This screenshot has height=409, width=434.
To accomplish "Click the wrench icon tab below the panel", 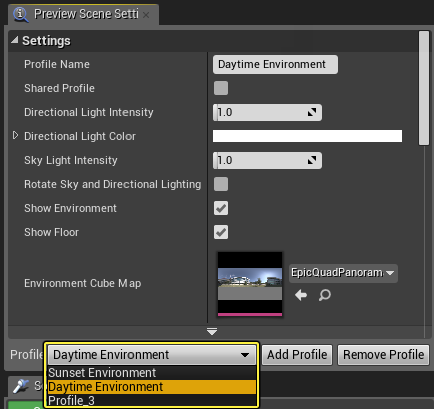I will point(21,386).
